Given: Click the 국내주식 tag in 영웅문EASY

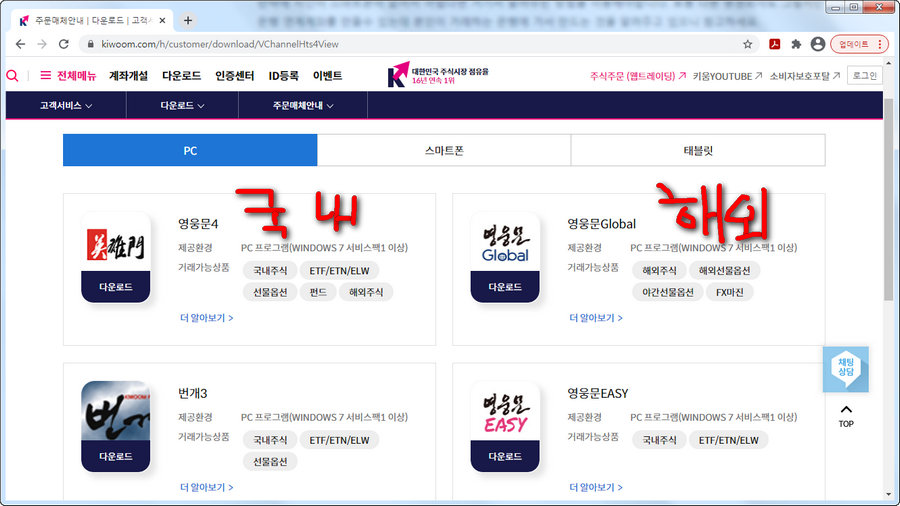Looking at the screenshot, I should click(x=659, y=440).
